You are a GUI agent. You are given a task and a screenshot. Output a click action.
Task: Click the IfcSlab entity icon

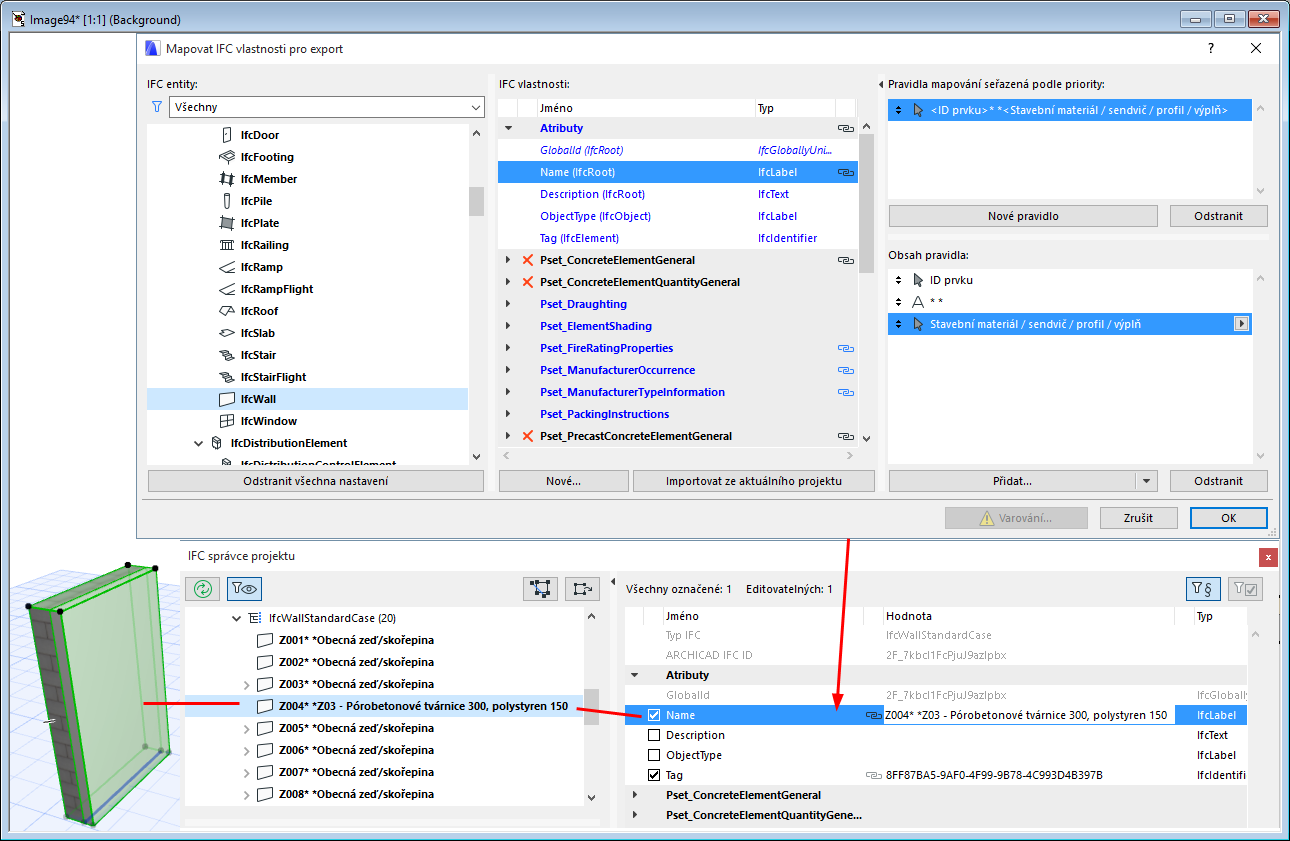[227, 333]
